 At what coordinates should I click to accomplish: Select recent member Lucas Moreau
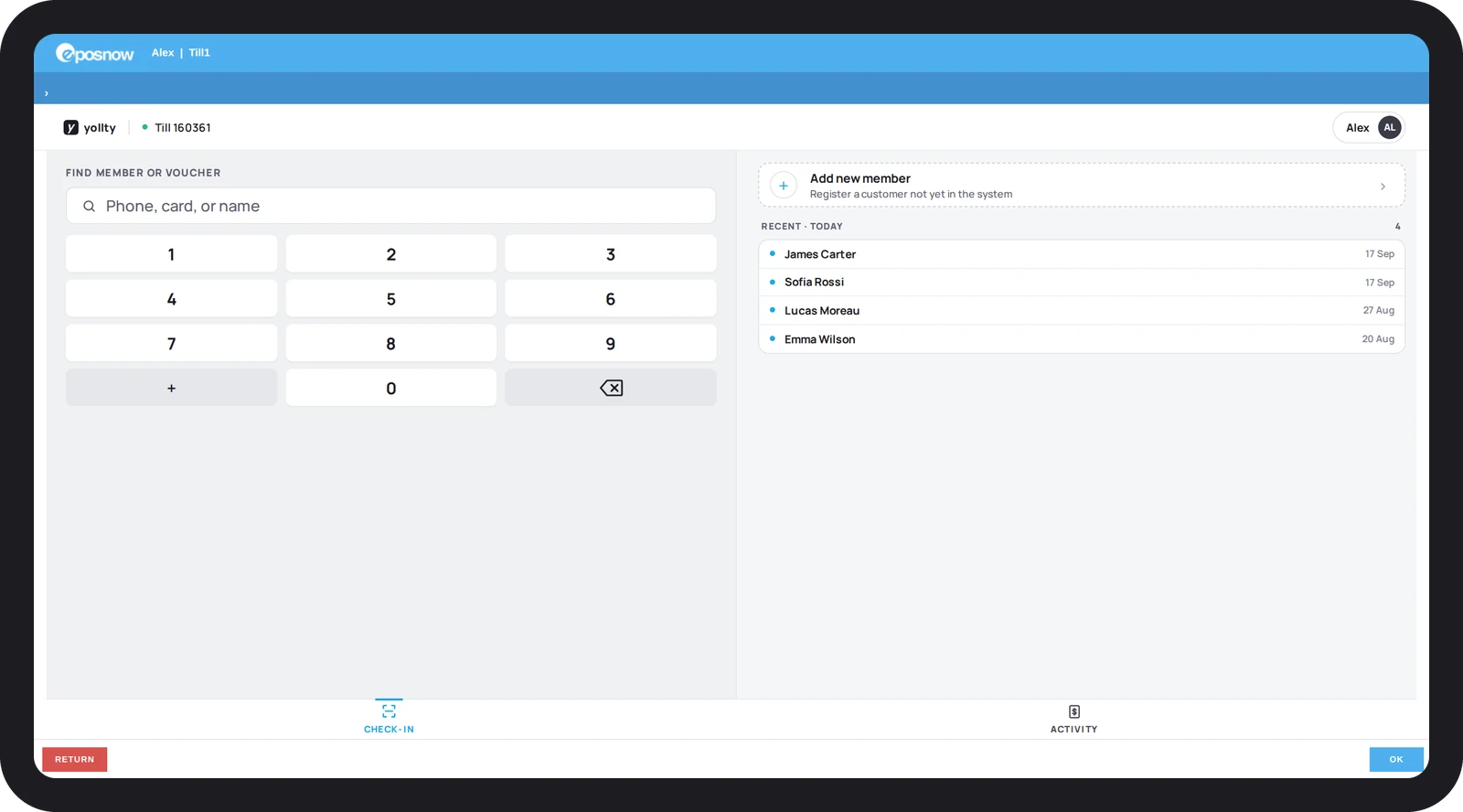(1082, 311)
